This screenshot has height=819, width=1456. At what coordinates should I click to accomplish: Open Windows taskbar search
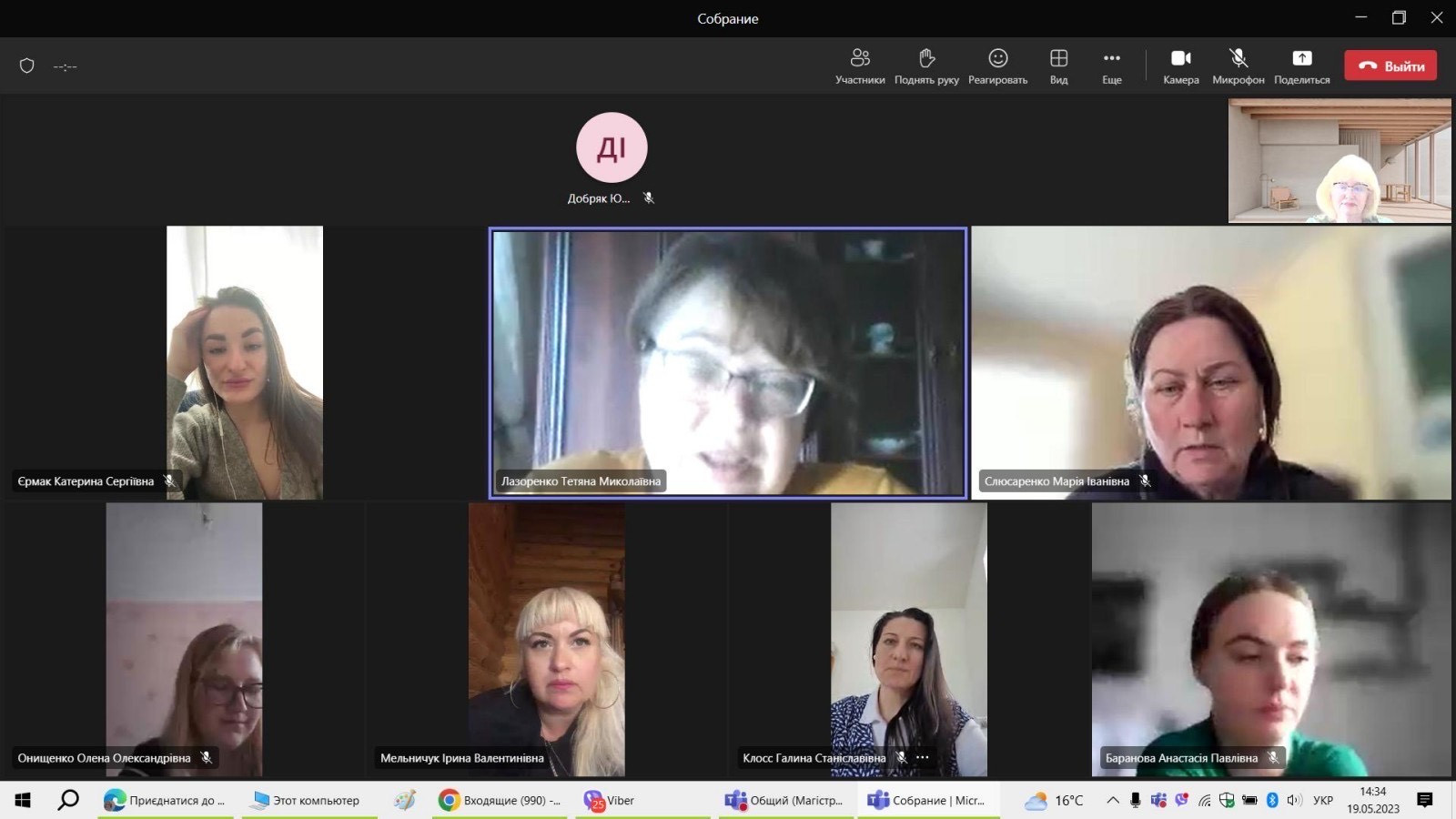click(68, 800)
